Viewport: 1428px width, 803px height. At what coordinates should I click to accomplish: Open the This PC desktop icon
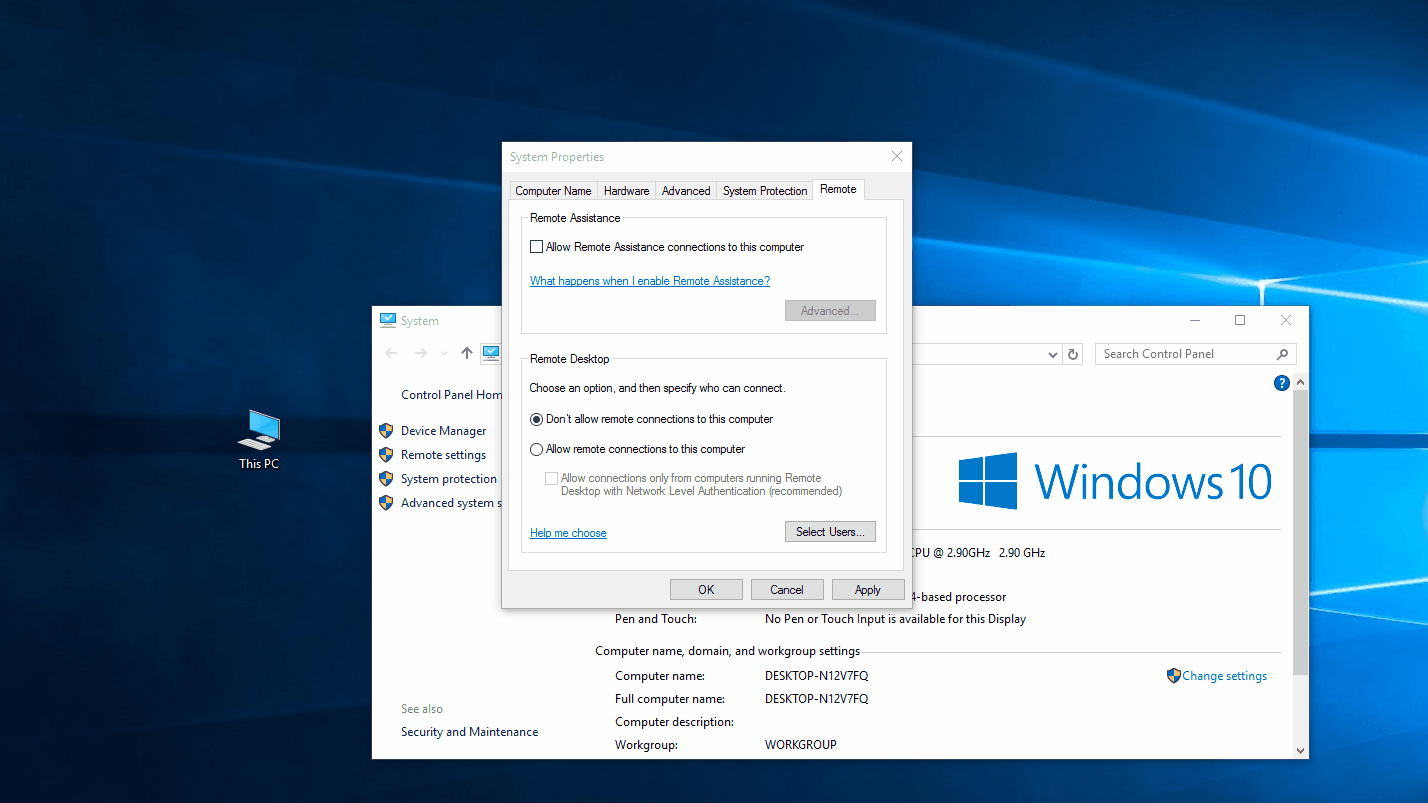click(x=259, y=439)
